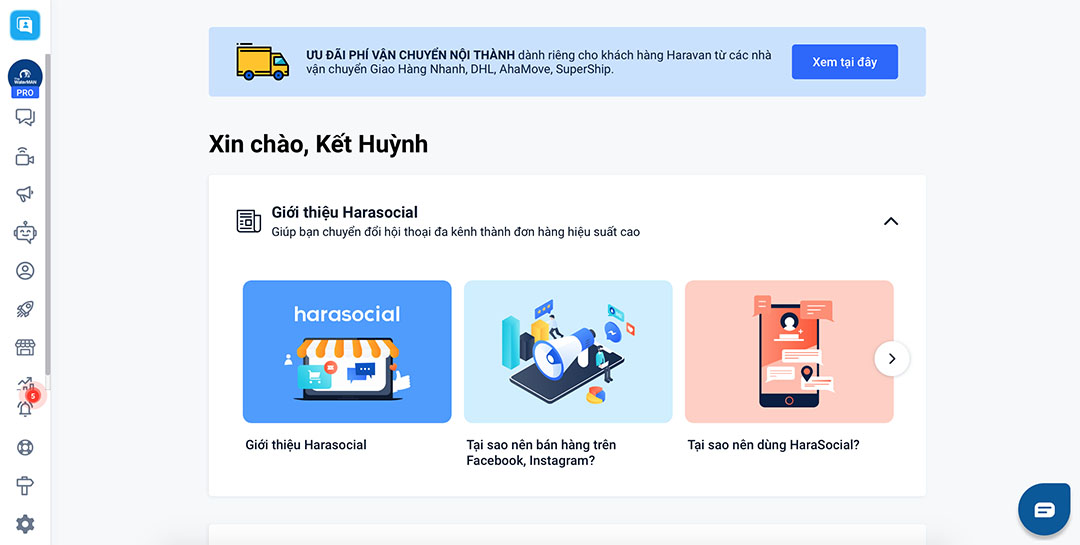The image size is (1080, 545).
Task: Open the customers profile icon
Action: point(25,271)
